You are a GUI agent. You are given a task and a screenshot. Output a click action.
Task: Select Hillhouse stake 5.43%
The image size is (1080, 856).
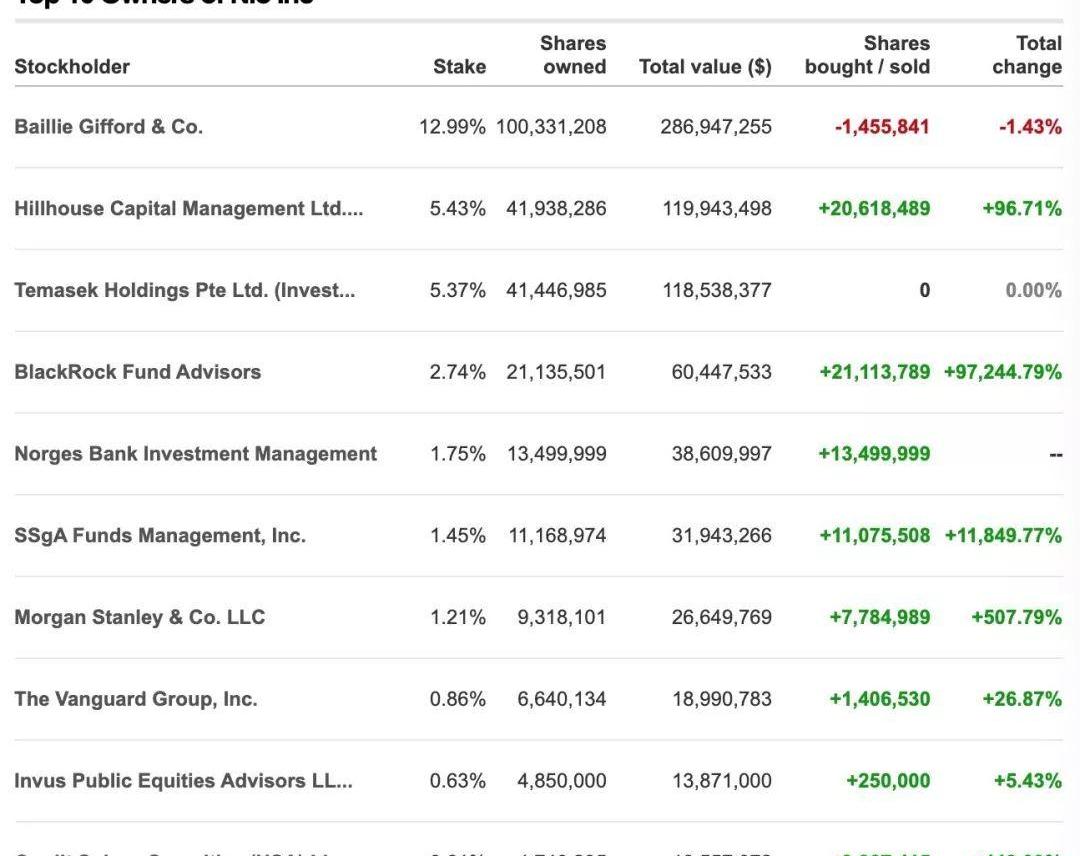click(x=458, y=209)
